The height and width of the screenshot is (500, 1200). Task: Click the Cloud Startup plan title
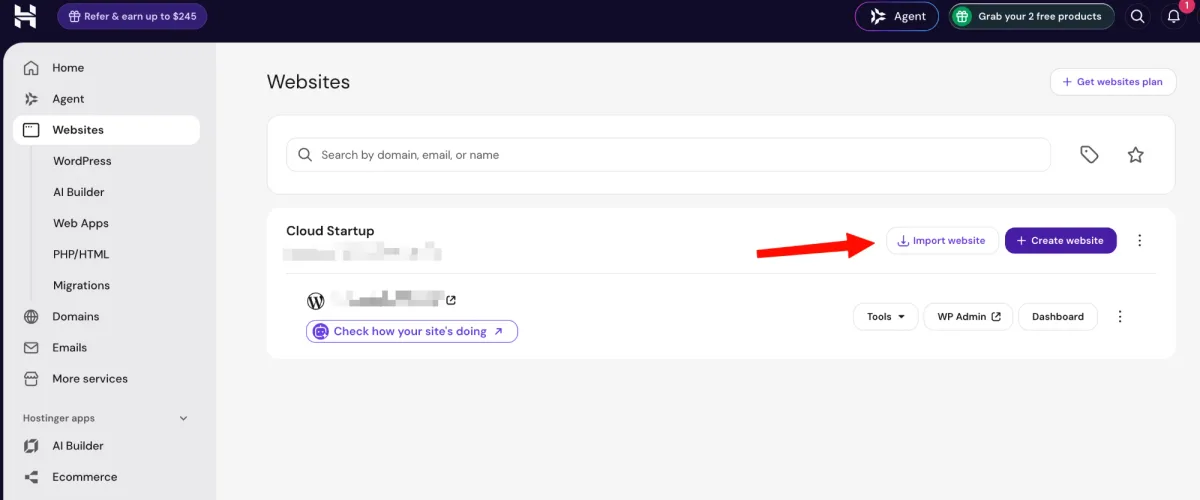pyautogui.click(x=330, y=231)
